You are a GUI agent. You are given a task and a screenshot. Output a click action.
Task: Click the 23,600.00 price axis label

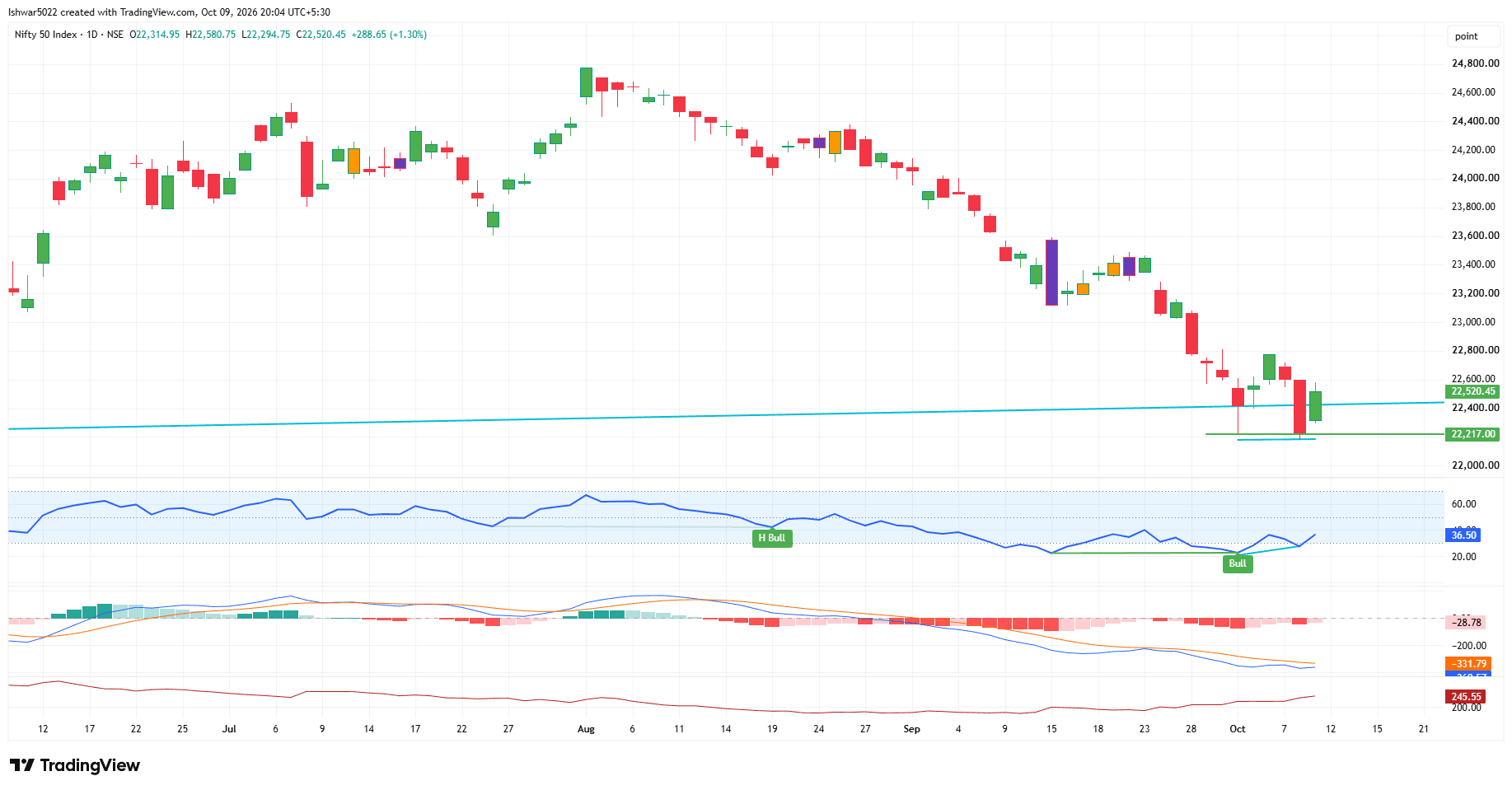1474,236
